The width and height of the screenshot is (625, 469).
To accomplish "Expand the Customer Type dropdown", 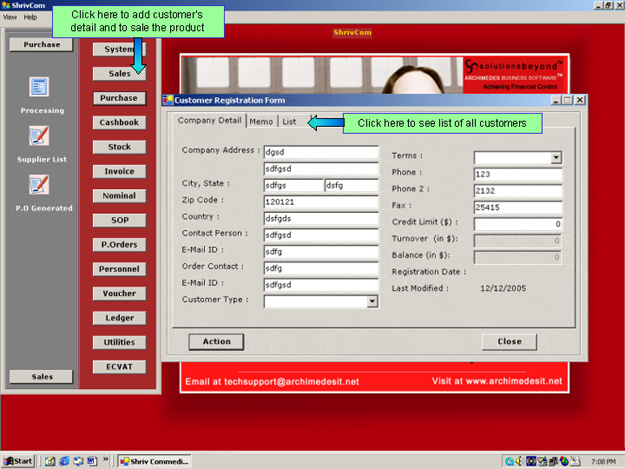I will click(x=372, y=301).
